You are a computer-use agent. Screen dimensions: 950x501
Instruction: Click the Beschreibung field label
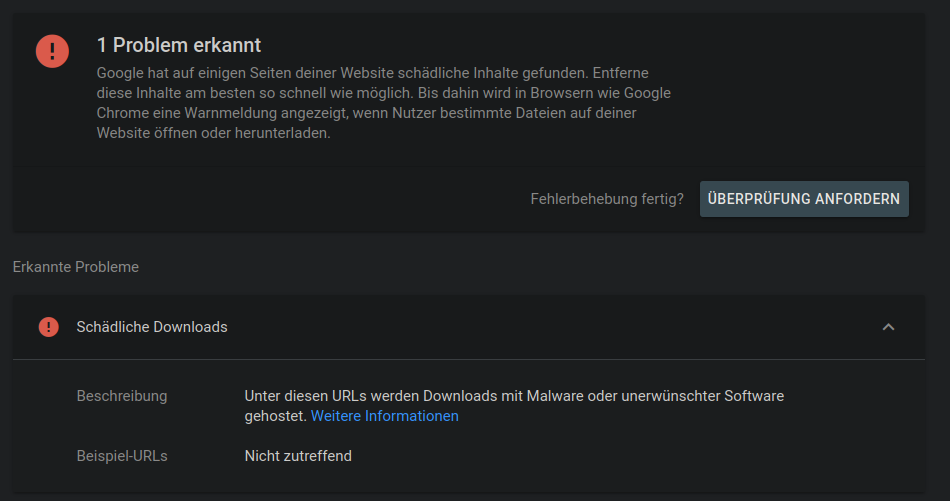point(122,396)
